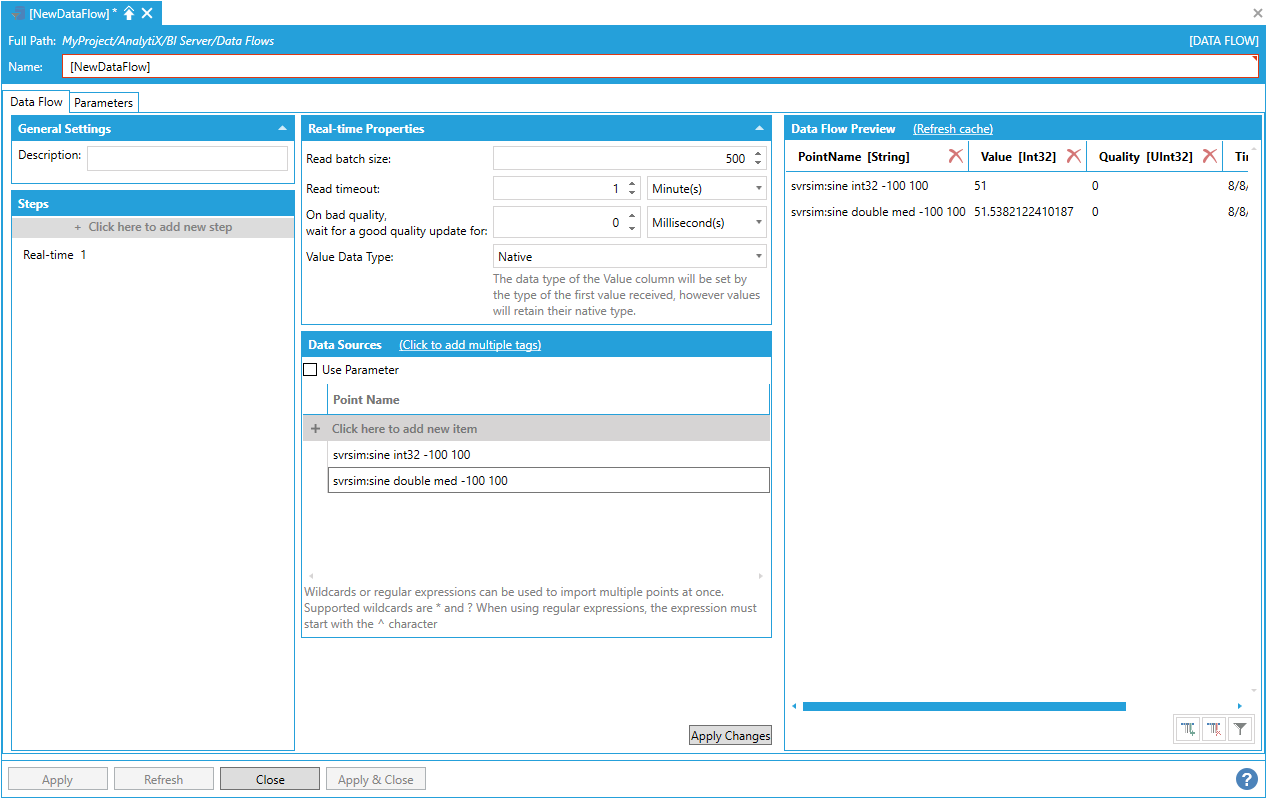Remove the Value column with red X
The image size is (1268, 799).
click(x=1074, y=156)
